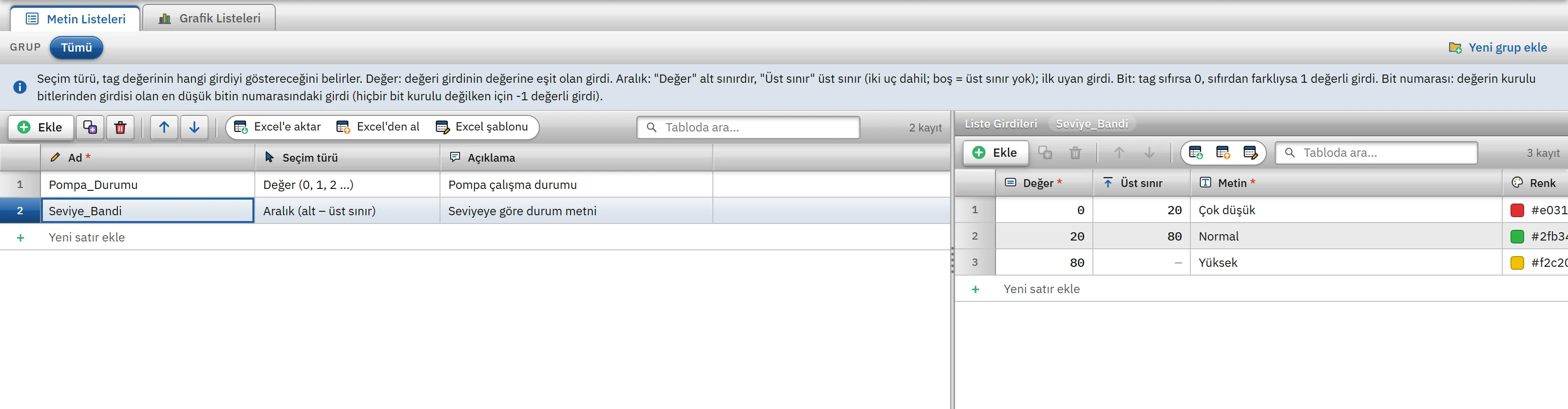Move the selected text list up

pos(164,127)
